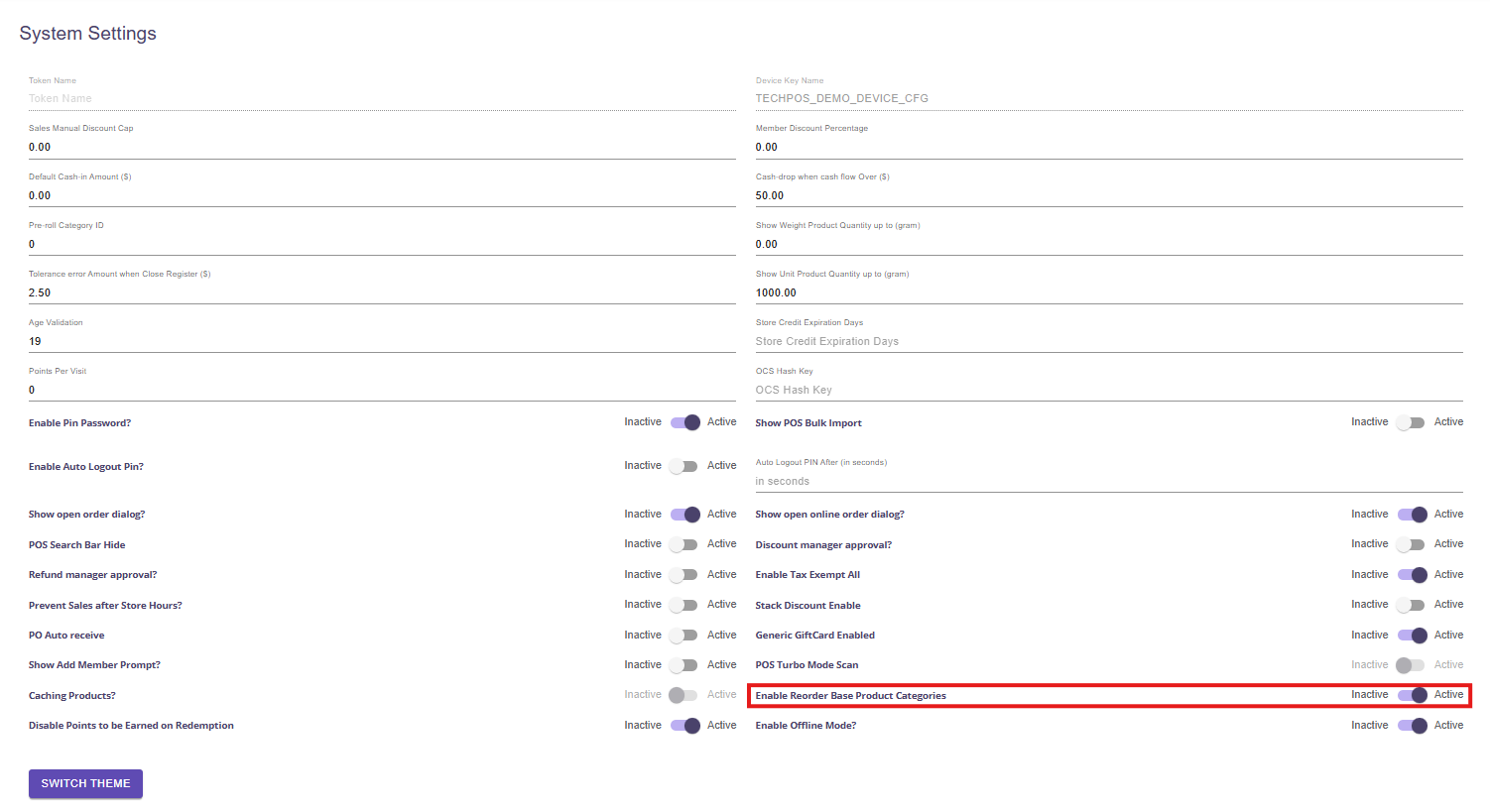Click the "POS Turbo Mode Scan" label

[807, 665]
